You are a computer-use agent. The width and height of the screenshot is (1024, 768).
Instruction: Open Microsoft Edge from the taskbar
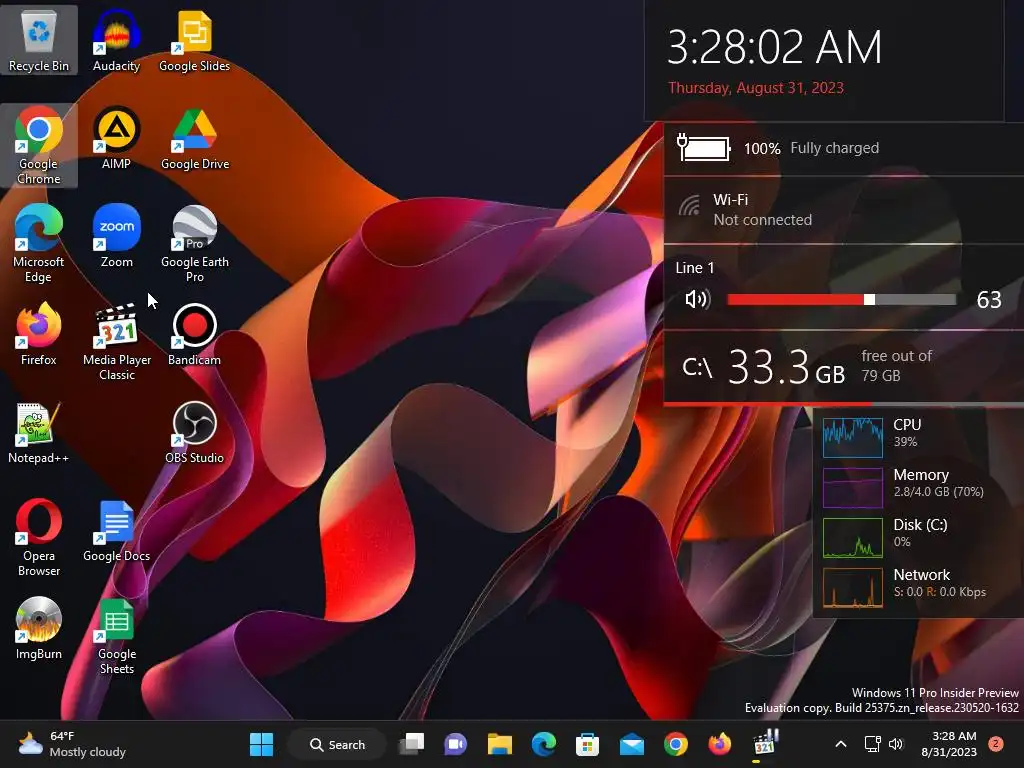coord(543,744)
